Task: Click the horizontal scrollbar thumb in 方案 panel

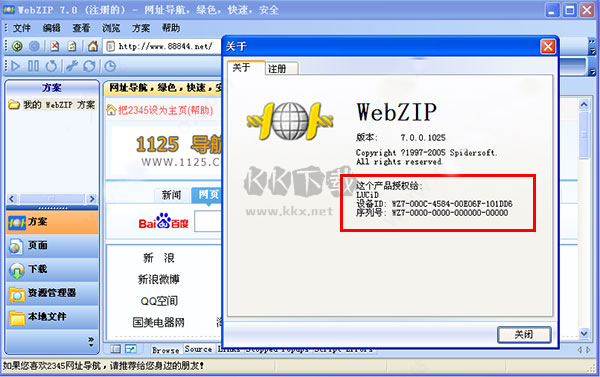Action: (x=51, y=199)
